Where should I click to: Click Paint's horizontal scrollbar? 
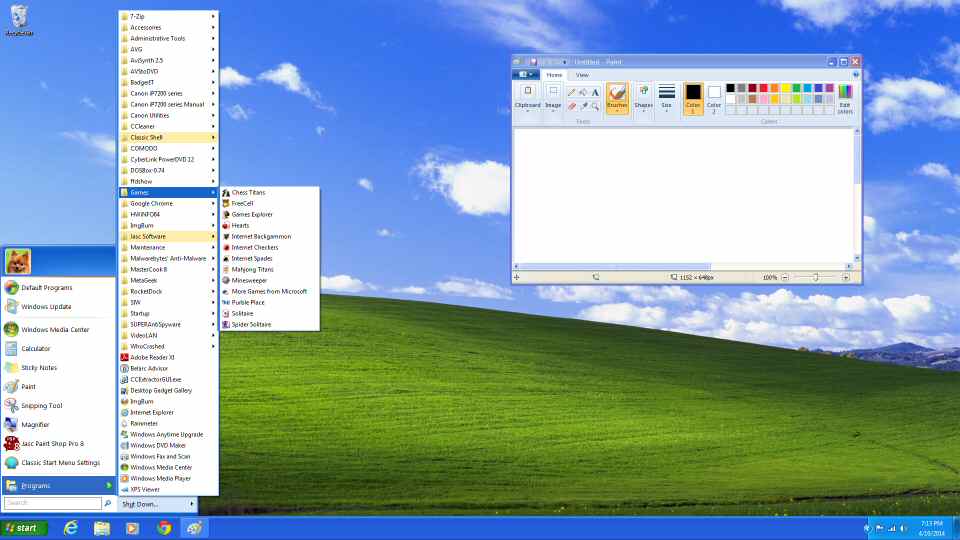point(682,266)
